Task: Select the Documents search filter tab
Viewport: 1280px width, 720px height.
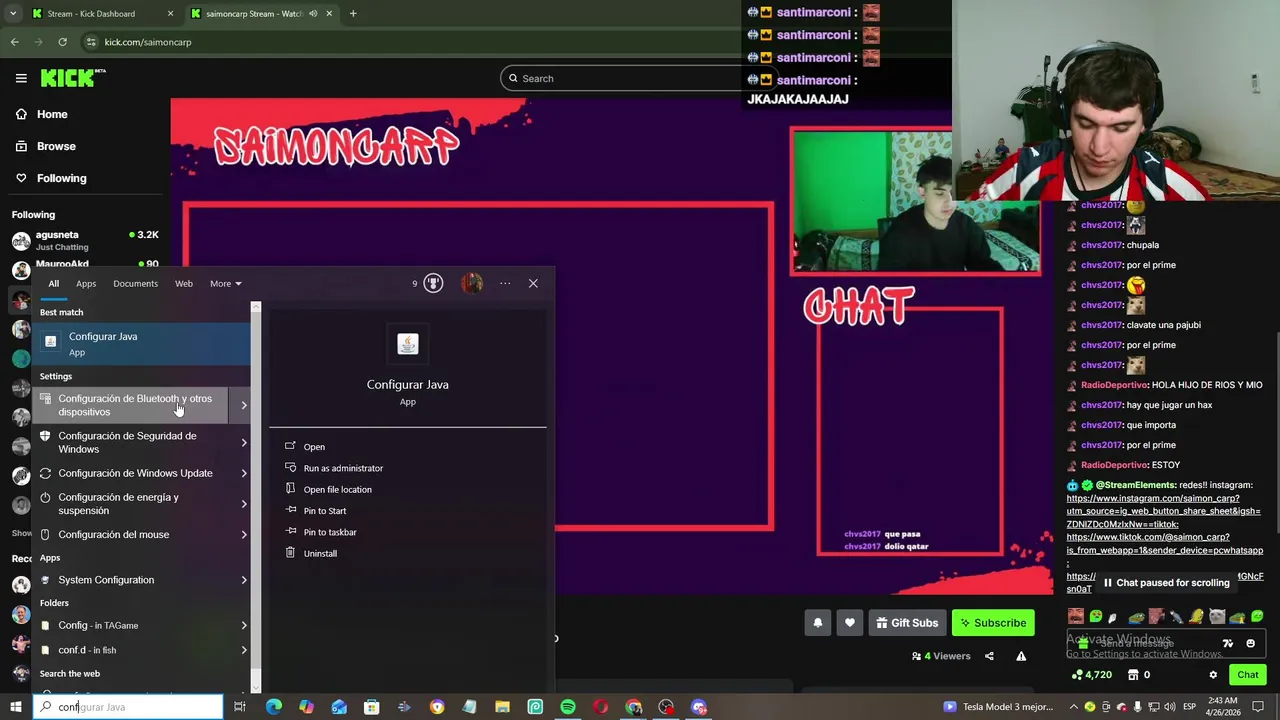Action: (135, 283)
